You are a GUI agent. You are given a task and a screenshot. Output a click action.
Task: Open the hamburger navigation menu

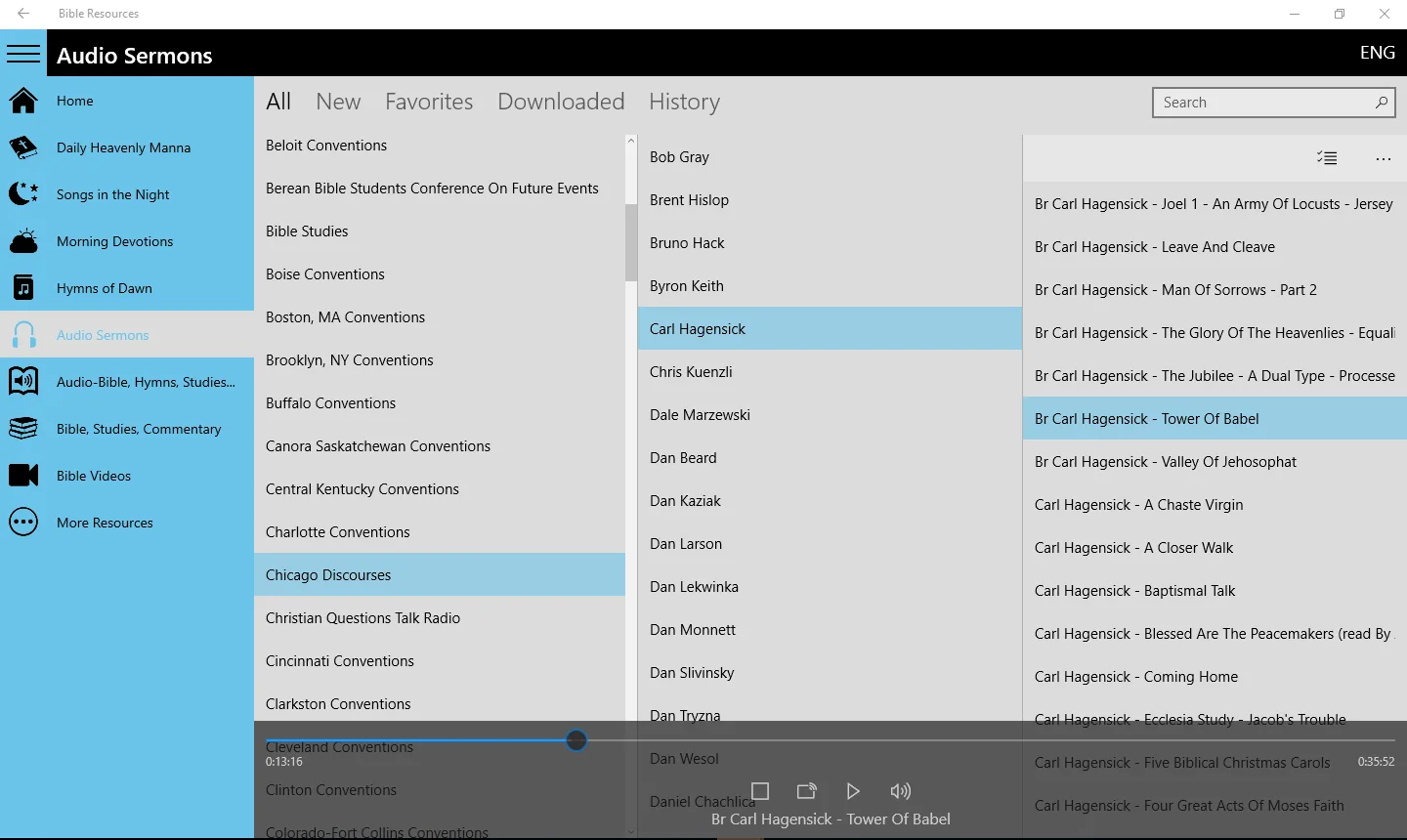click(23, 54)
